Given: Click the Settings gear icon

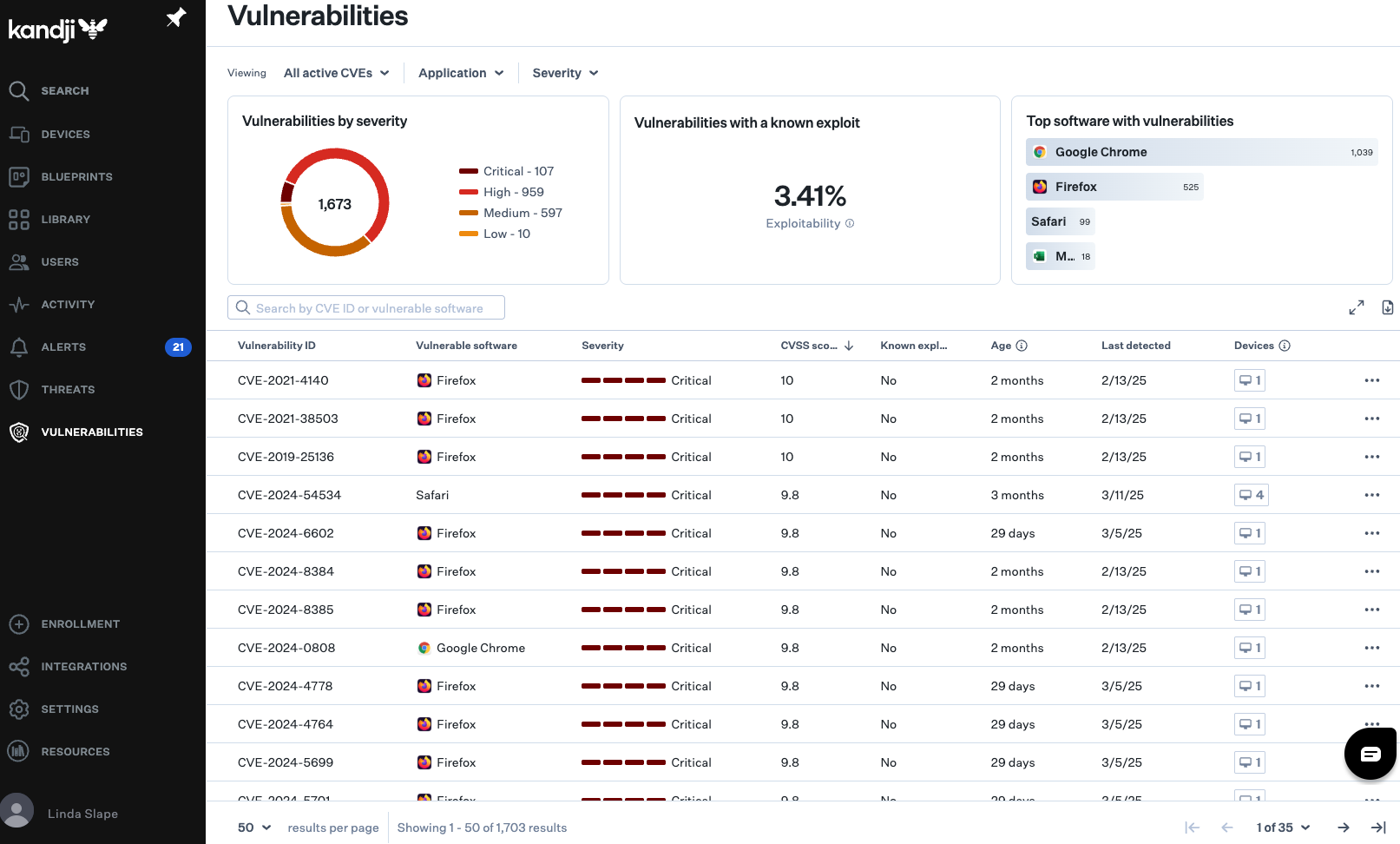Looking at the screenshot, I should tap(19, 709).
